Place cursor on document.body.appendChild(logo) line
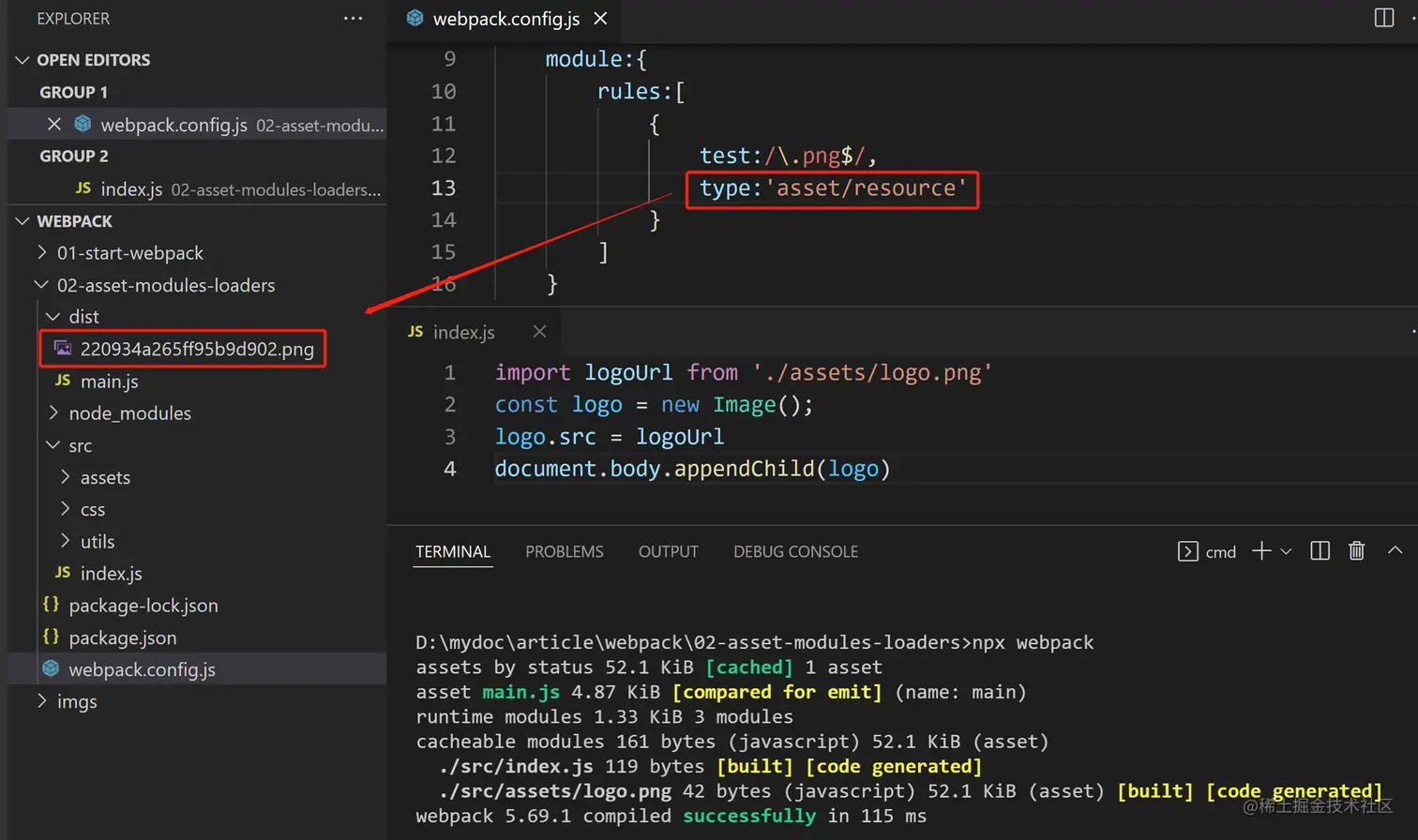The width and height of the screenshot is (1418, 840). pyautogui.click(x=692, y=468)
